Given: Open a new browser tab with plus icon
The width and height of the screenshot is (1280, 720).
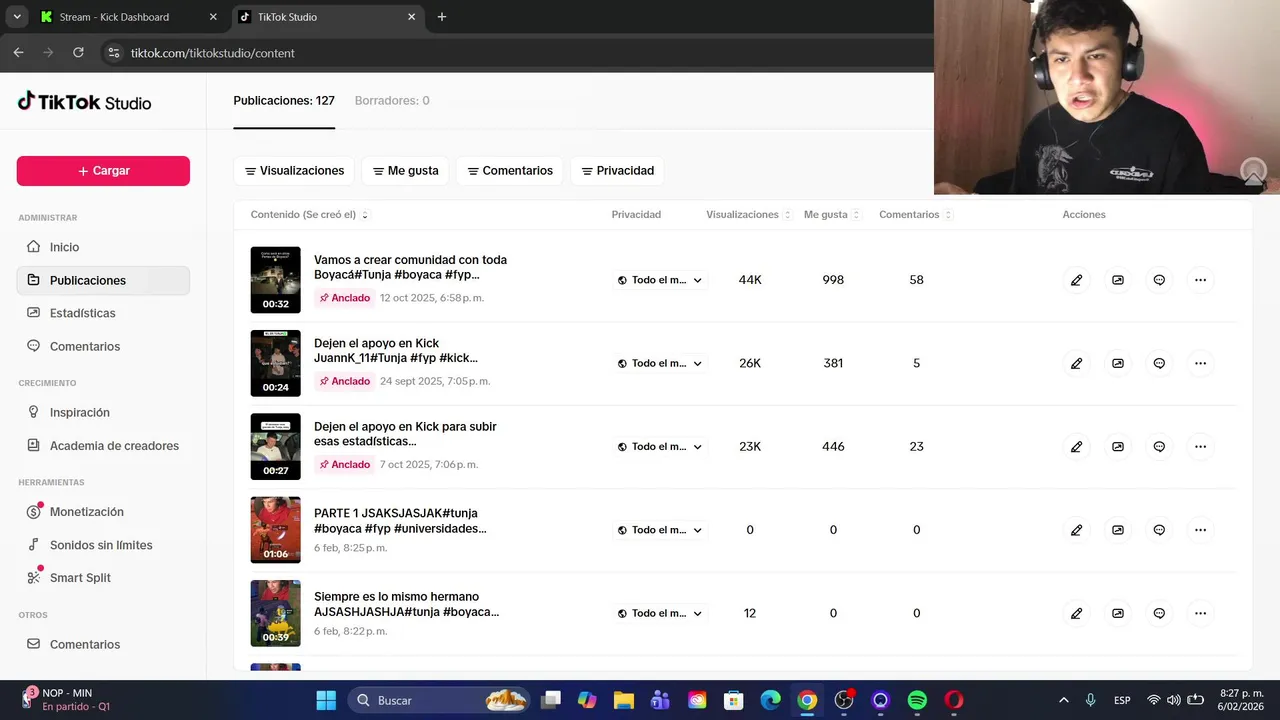Looking at the screenshot, I should [442, 17].
